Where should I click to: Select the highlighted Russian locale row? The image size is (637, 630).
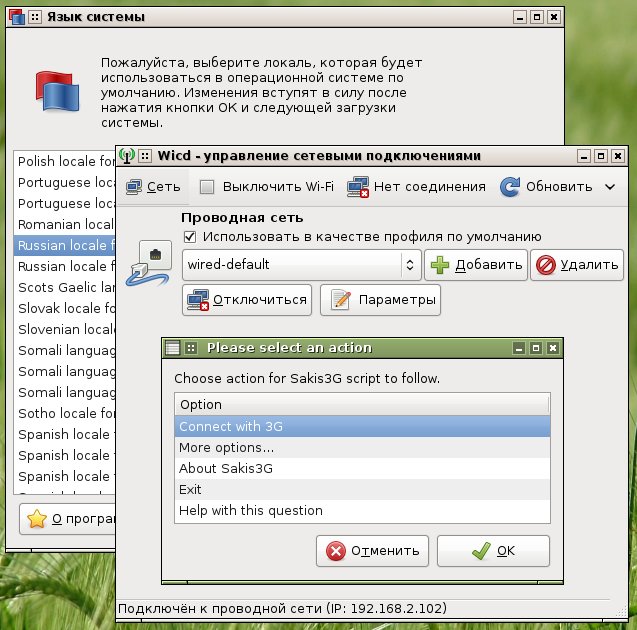[65, 246]
